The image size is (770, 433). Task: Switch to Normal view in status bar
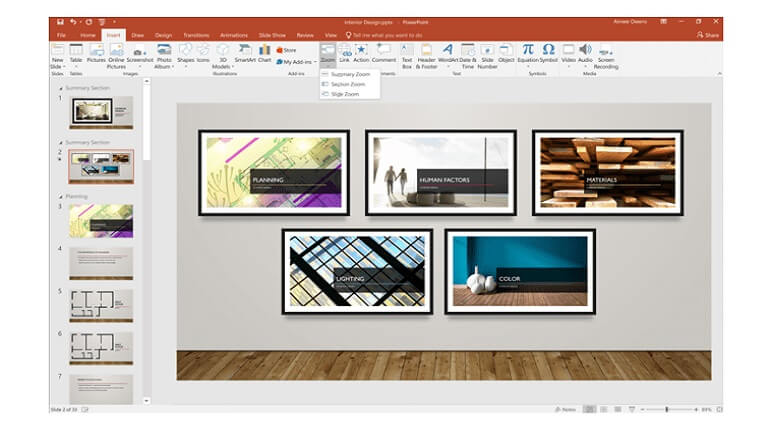tap(589, 409)
